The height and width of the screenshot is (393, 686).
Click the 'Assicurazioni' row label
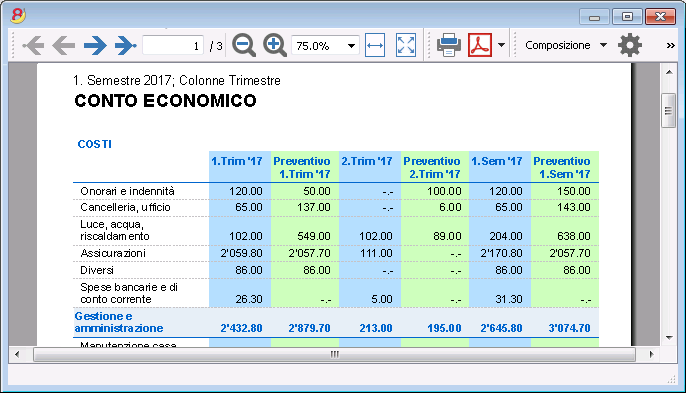[x=113, y=253]
